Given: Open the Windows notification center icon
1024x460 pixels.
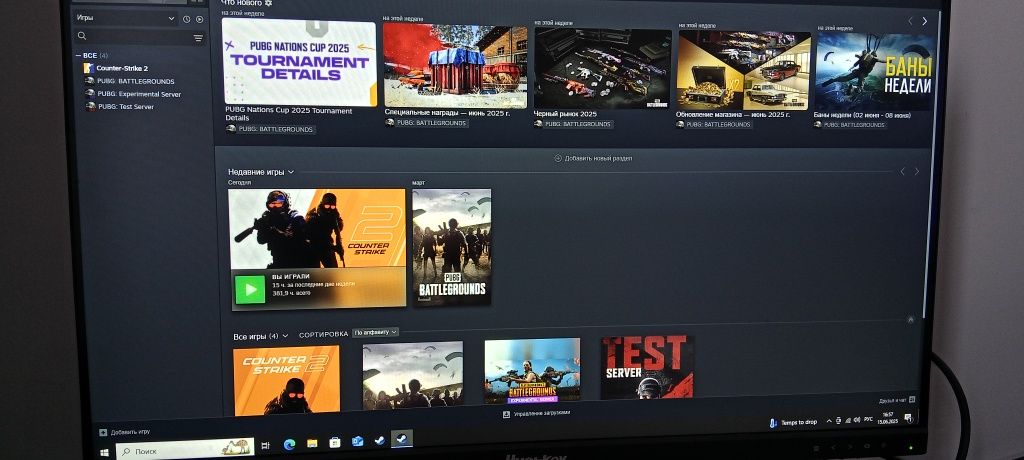Looking at the screenshot, I should pyautogui.click(x=908, y=418).
